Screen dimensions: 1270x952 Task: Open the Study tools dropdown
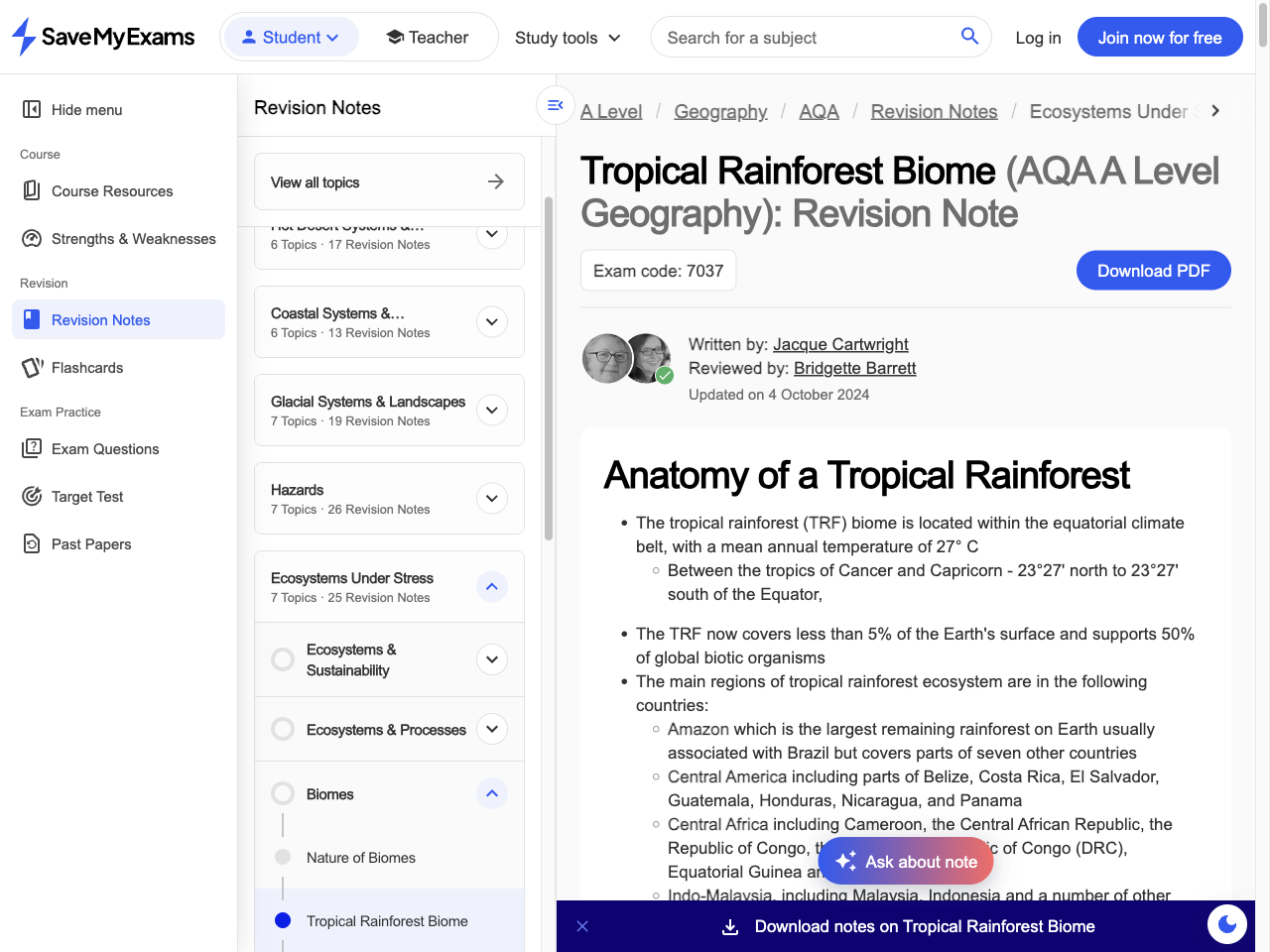(567, 37)
